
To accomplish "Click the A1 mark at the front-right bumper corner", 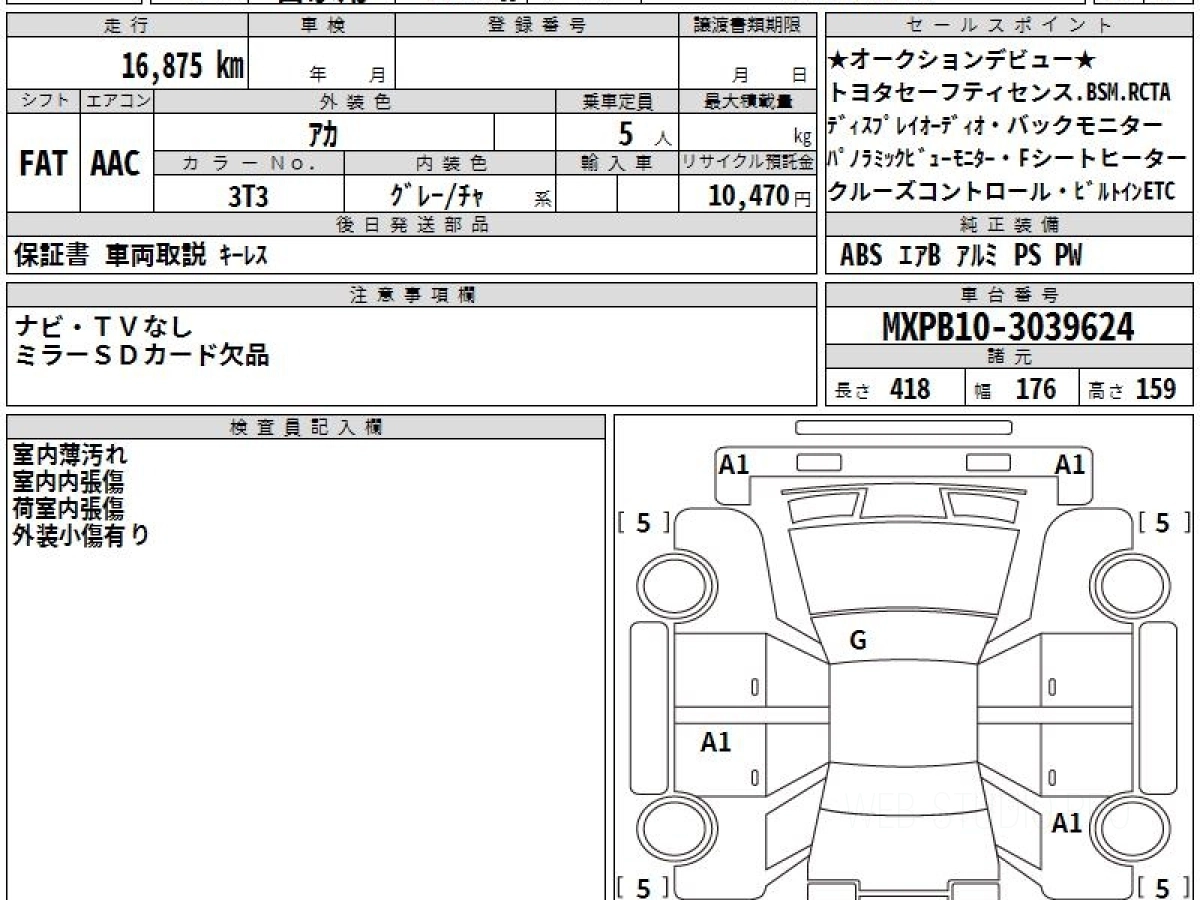I will pos(1070,464).
